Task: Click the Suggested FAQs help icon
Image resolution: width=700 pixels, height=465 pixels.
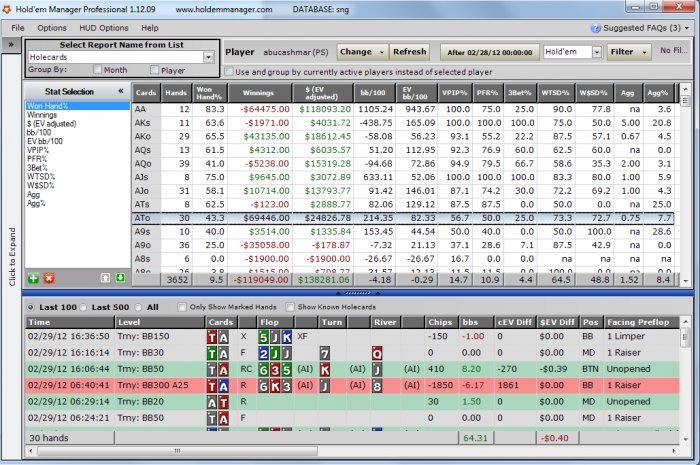Action: (x=596, y=28)
